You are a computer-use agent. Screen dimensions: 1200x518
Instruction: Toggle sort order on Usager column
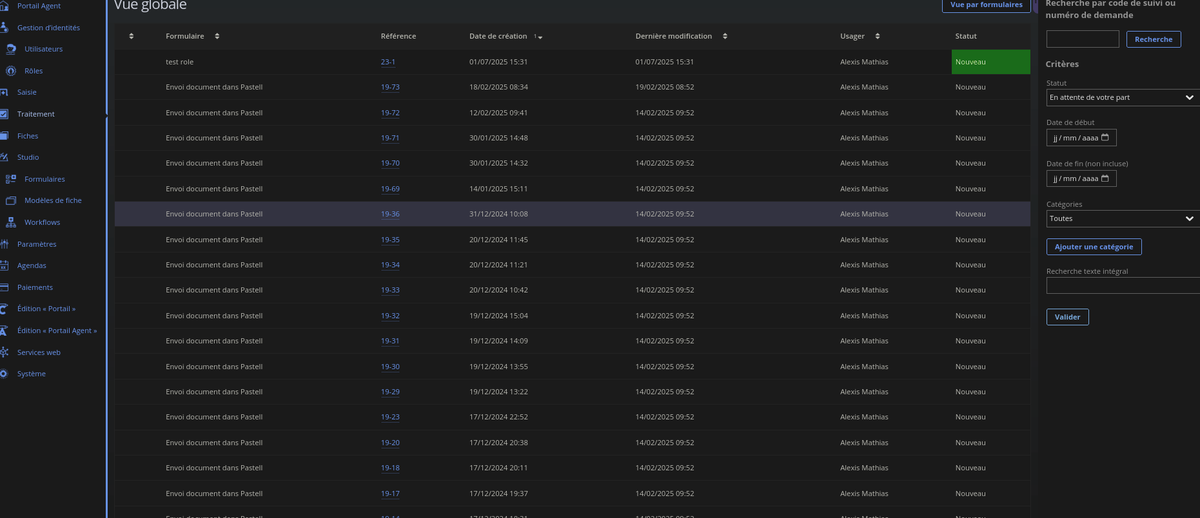(877, 36)
